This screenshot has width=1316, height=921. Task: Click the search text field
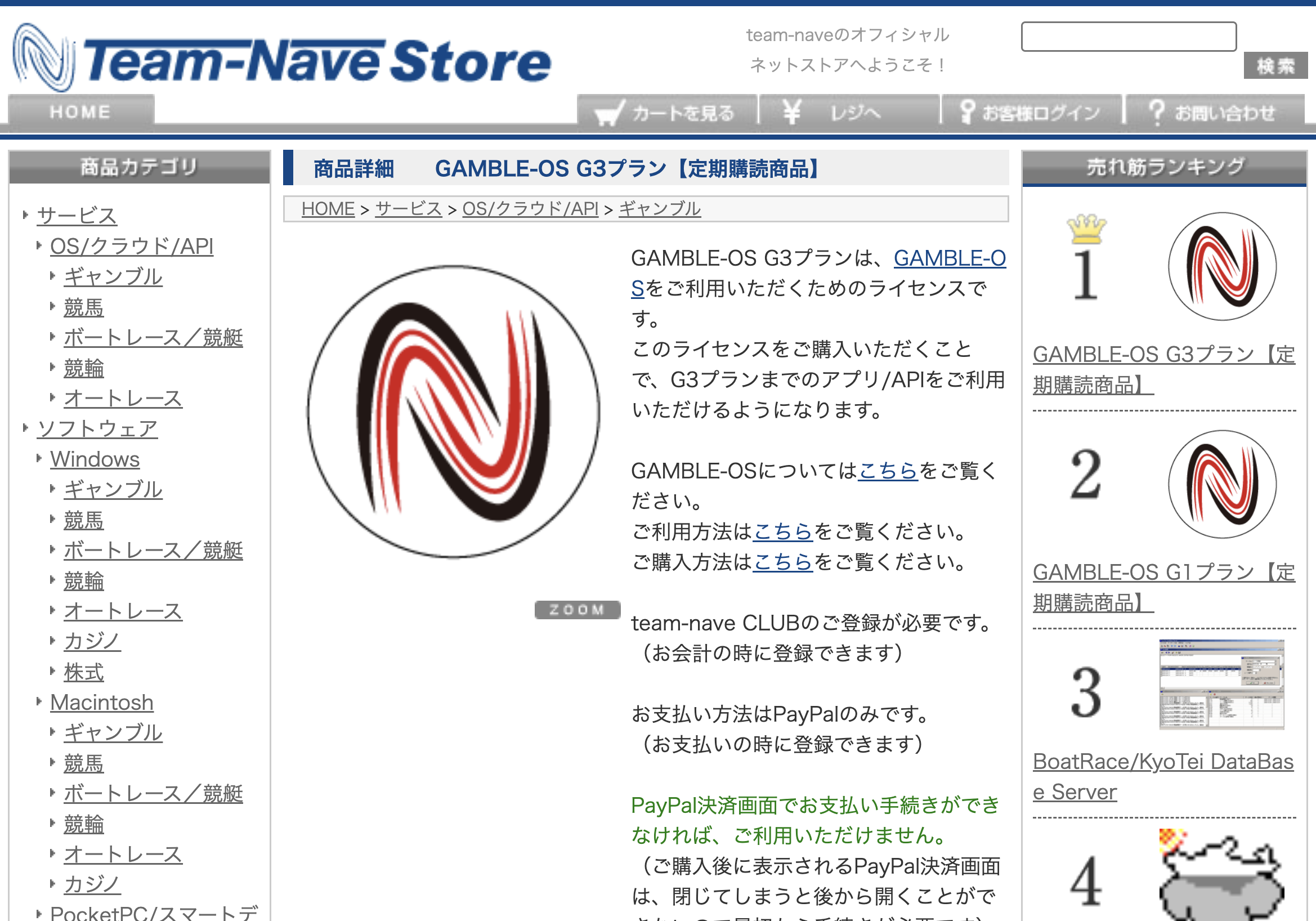point(1128,37)
